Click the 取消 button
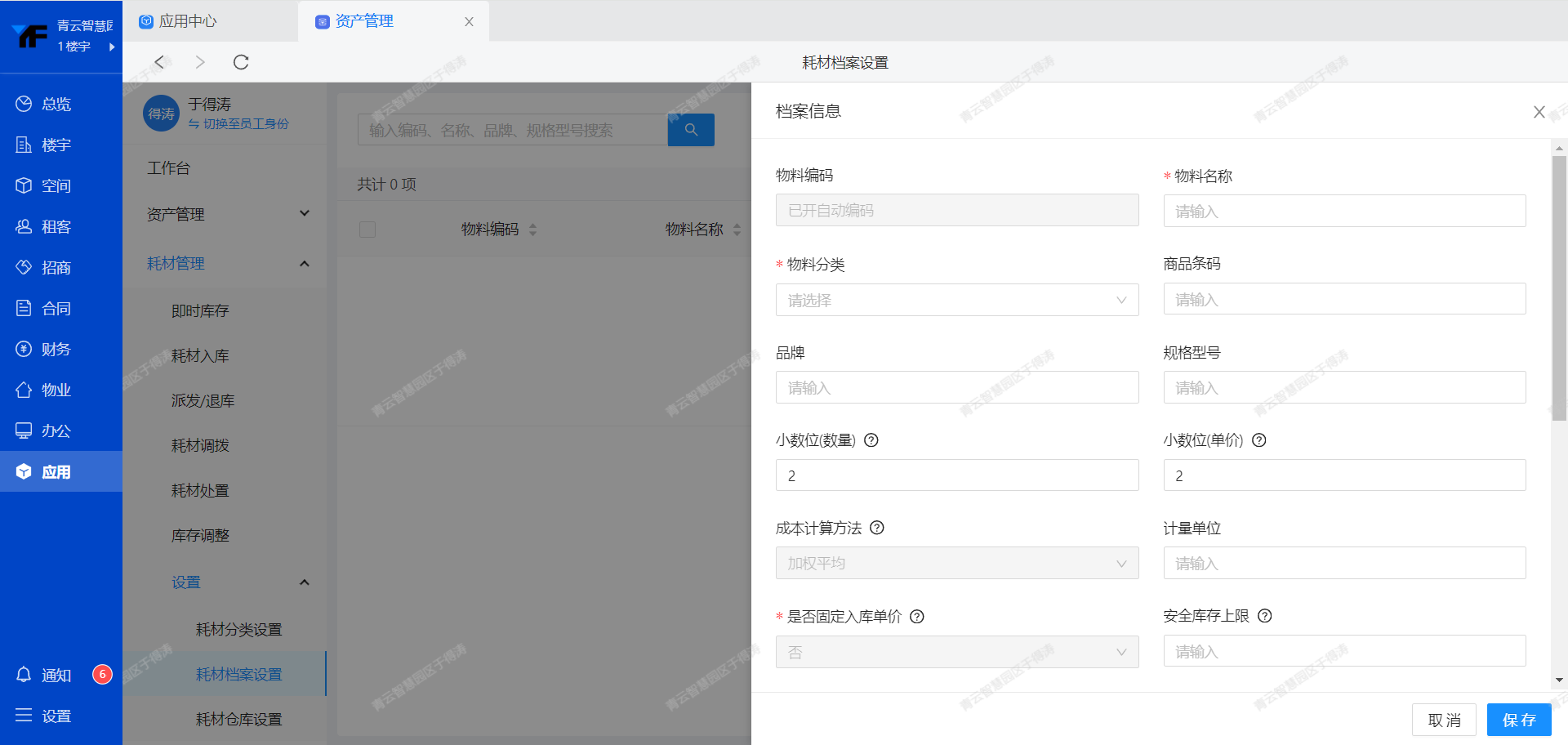The width and height of the screenshot is (1568, 745). pyautogui.click(x=1443, y=720)
